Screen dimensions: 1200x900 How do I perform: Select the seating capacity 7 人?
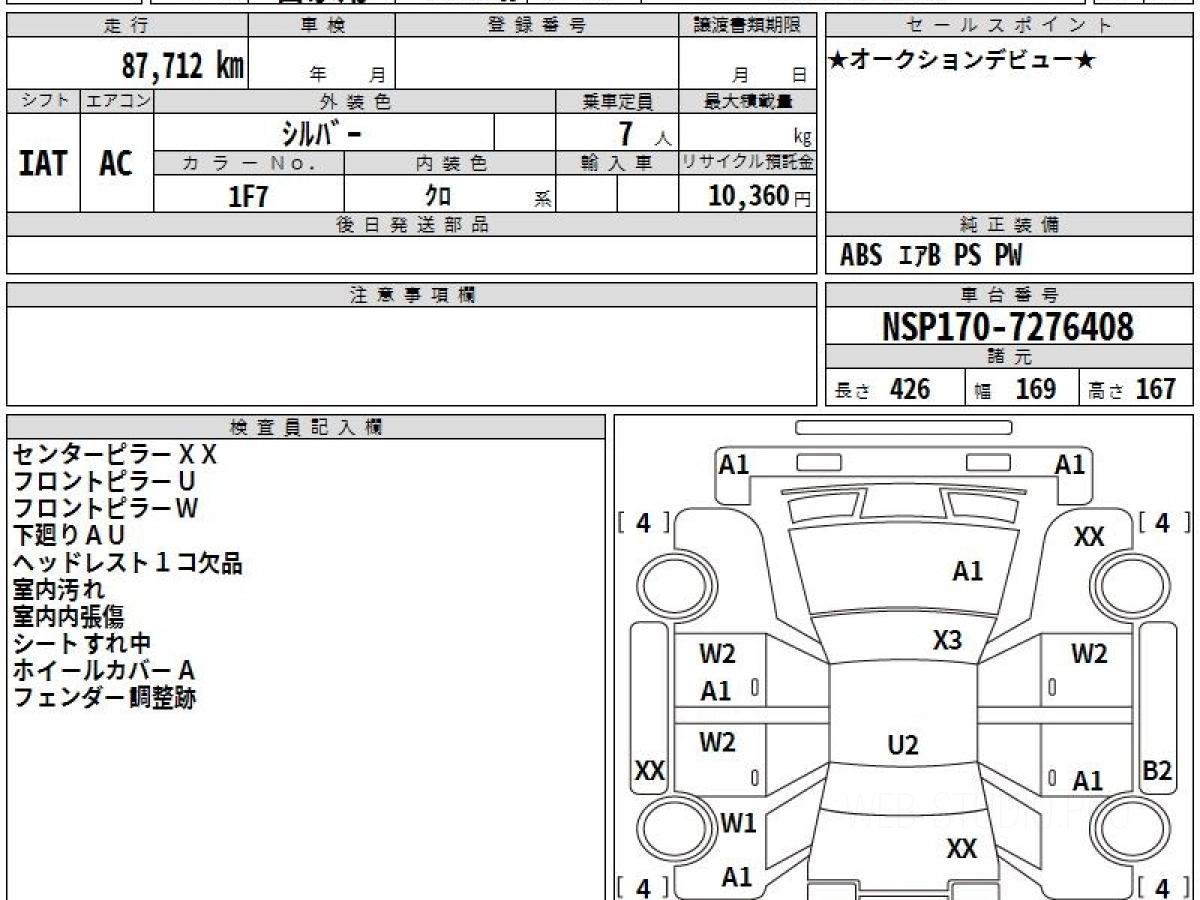click(x=645, y=134)
